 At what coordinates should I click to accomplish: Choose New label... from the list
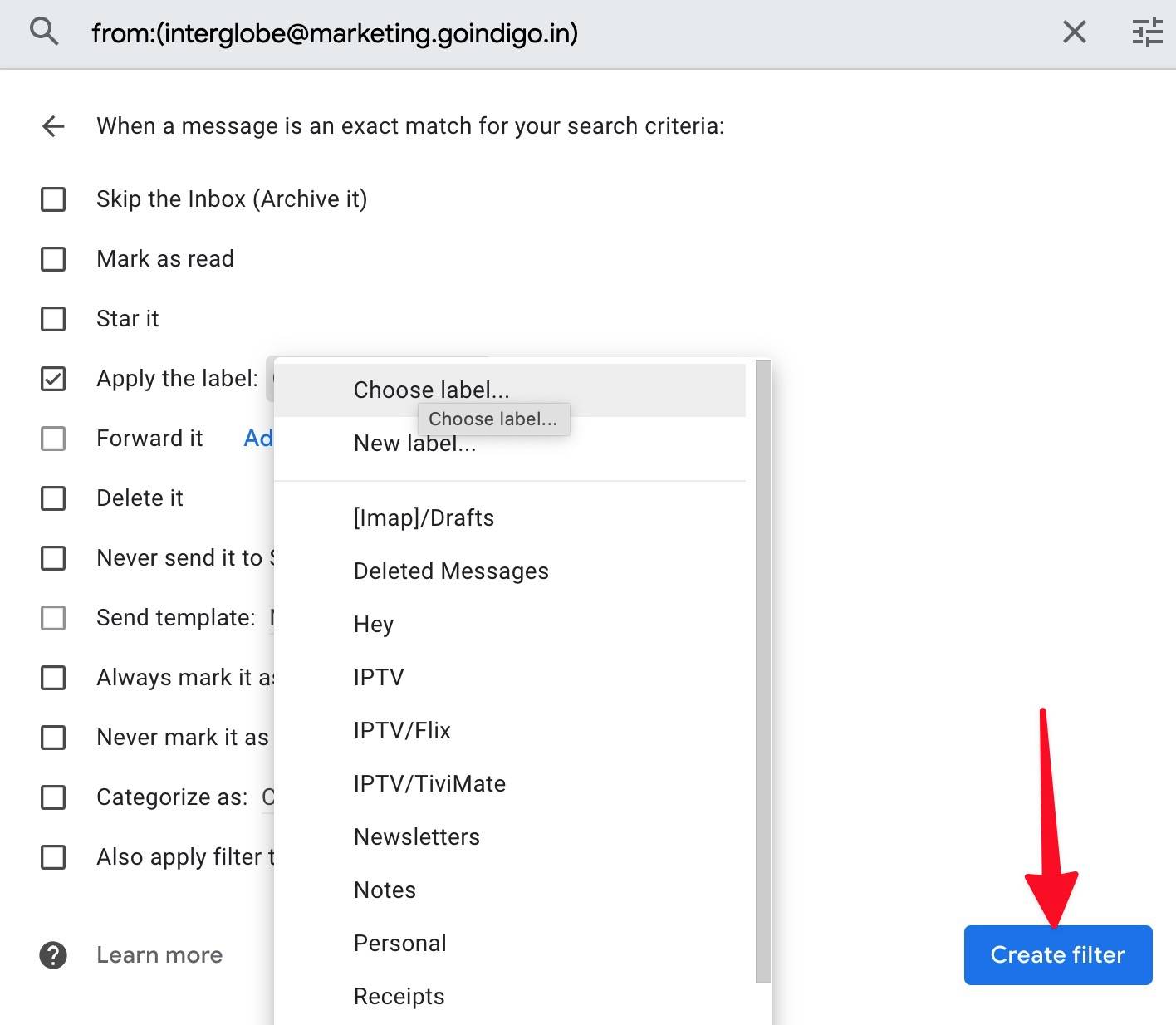(414, 444)
